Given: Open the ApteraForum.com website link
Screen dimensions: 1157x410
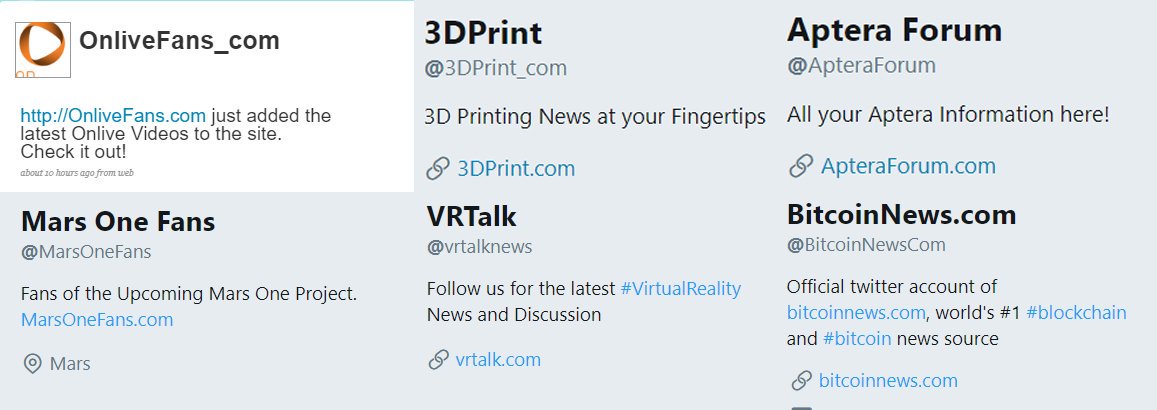Looking at the screenshot, I should (x=908, y=166).
